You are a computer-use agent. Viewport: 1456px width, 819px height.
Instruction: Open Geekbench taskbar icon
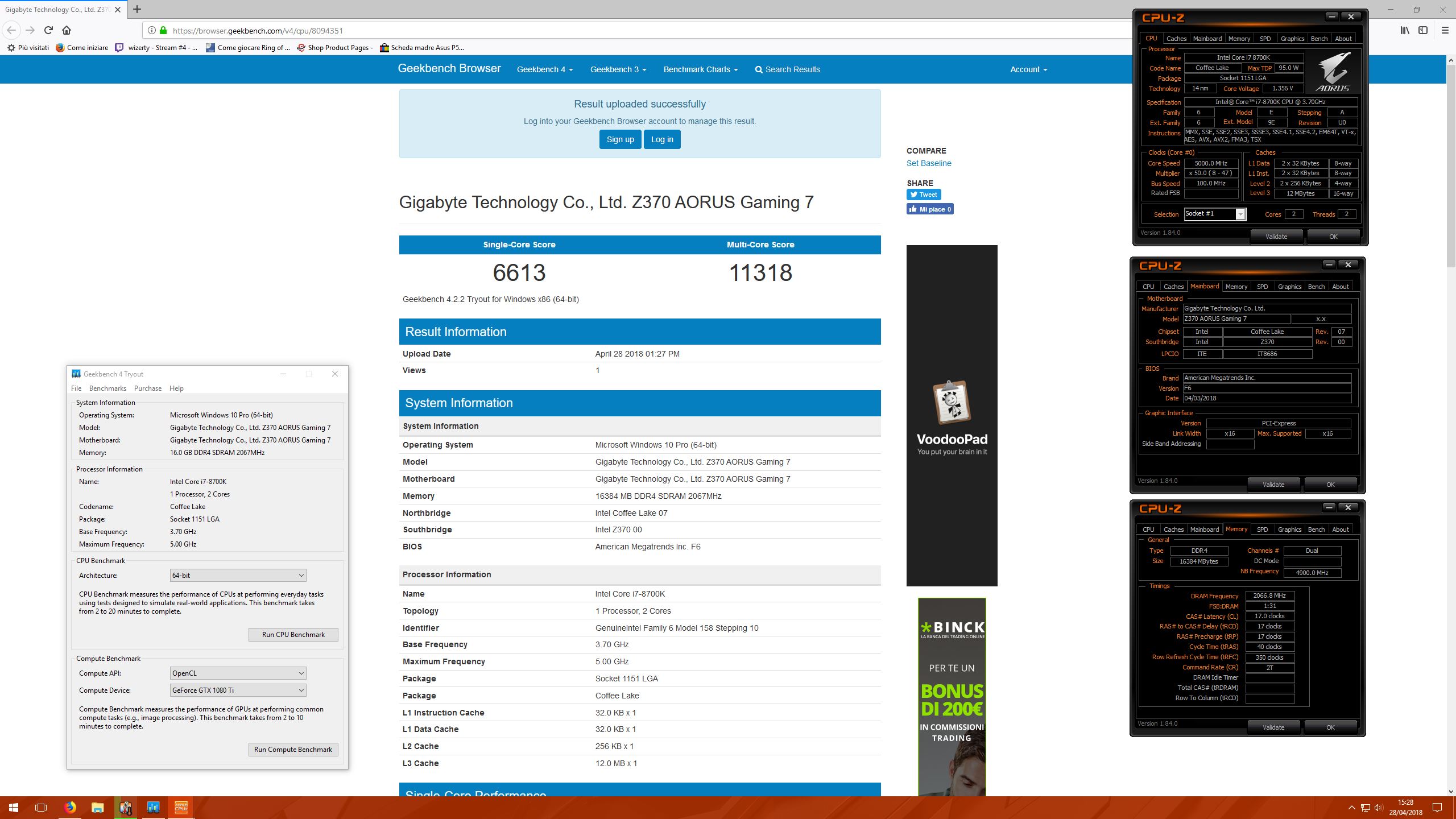coord(153,808)
